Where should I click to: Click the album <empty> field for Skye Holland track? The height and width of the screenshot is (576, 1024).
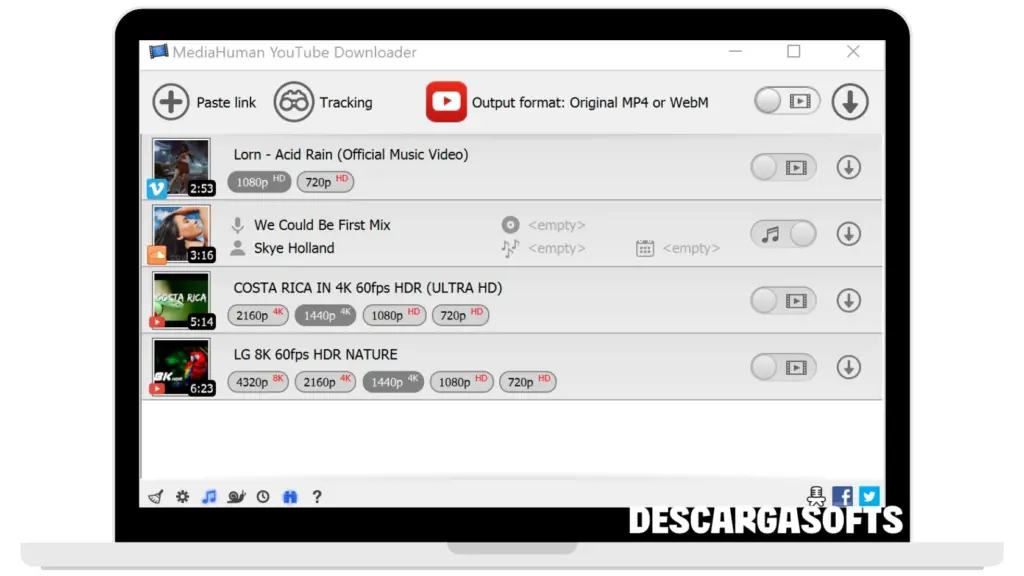pyautogui.click(x=556, y=225)
